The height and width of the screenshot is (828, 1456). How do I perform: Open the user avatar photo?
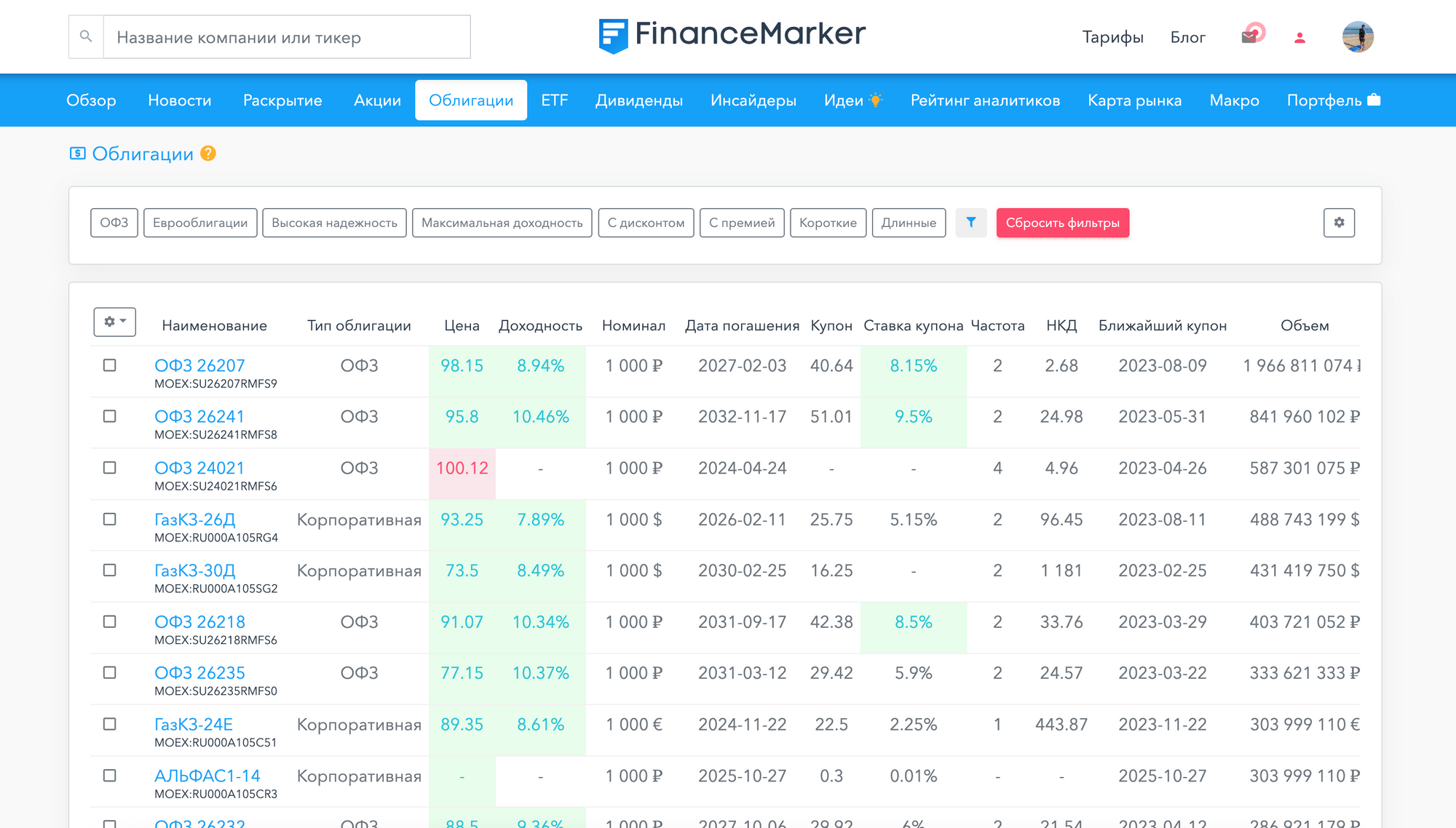(x=1358, y=36)
